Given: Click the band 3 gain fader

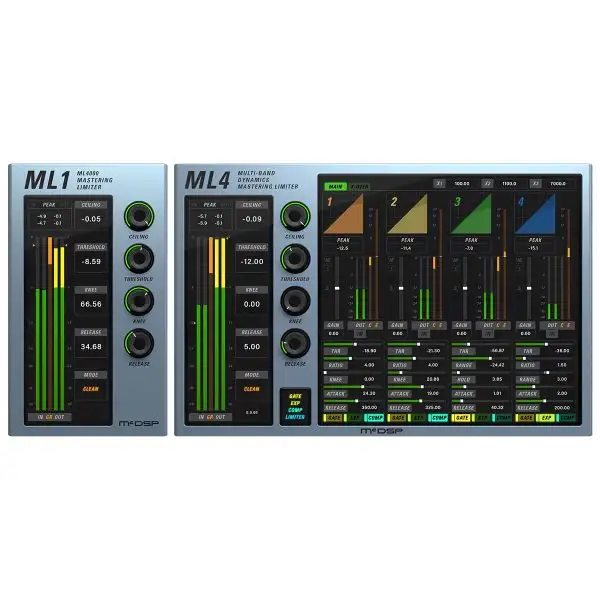Looking at the screenshot, I should click(x=463, y=290).
